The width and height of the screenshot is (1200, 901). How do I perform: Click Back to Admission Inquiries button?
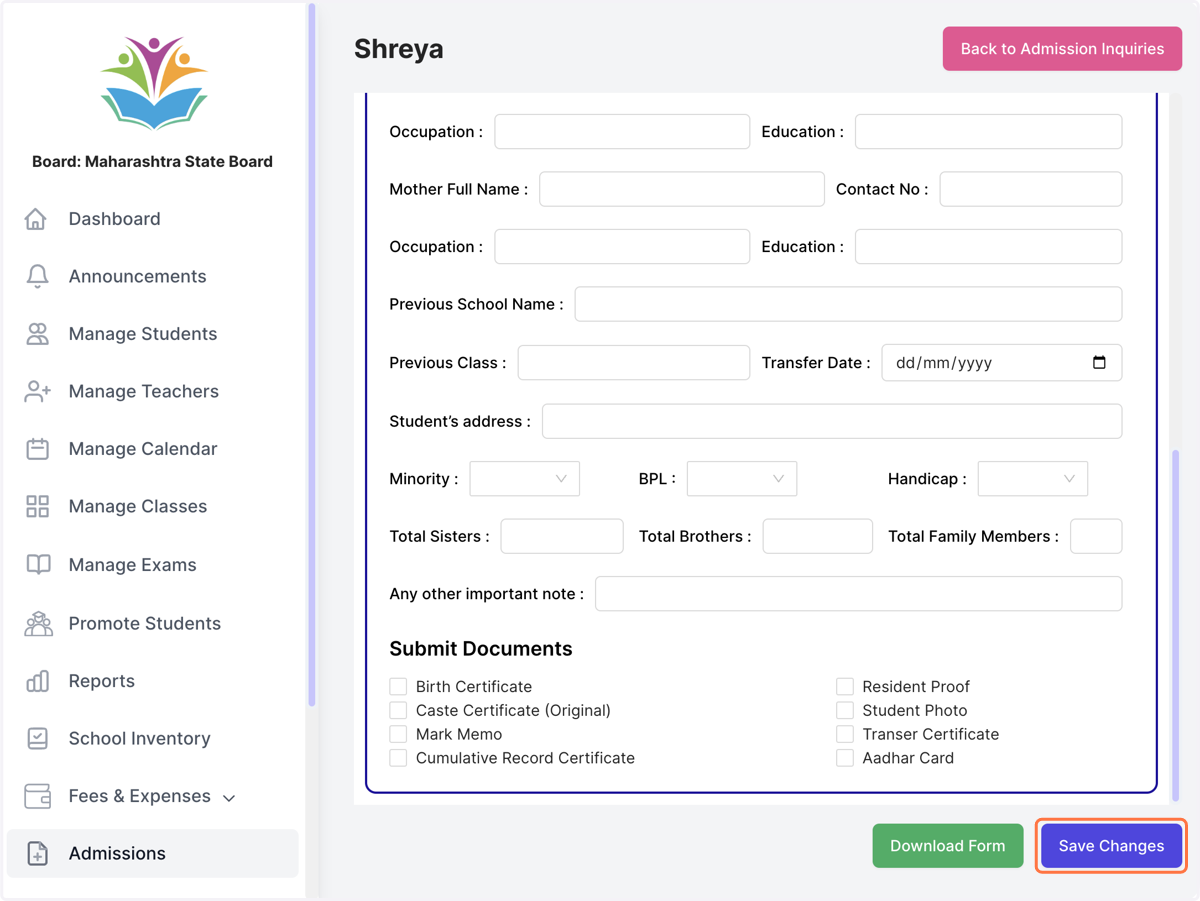point(1062,48)
